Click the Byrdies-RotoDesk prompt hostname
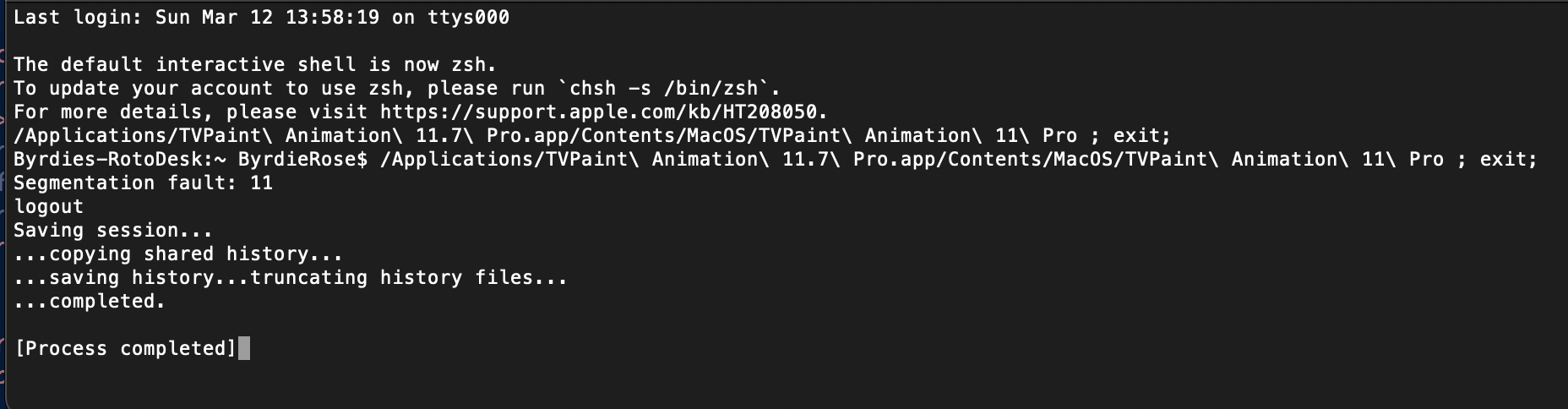This screenshot has height=409, width=1568. pos(113,159)
